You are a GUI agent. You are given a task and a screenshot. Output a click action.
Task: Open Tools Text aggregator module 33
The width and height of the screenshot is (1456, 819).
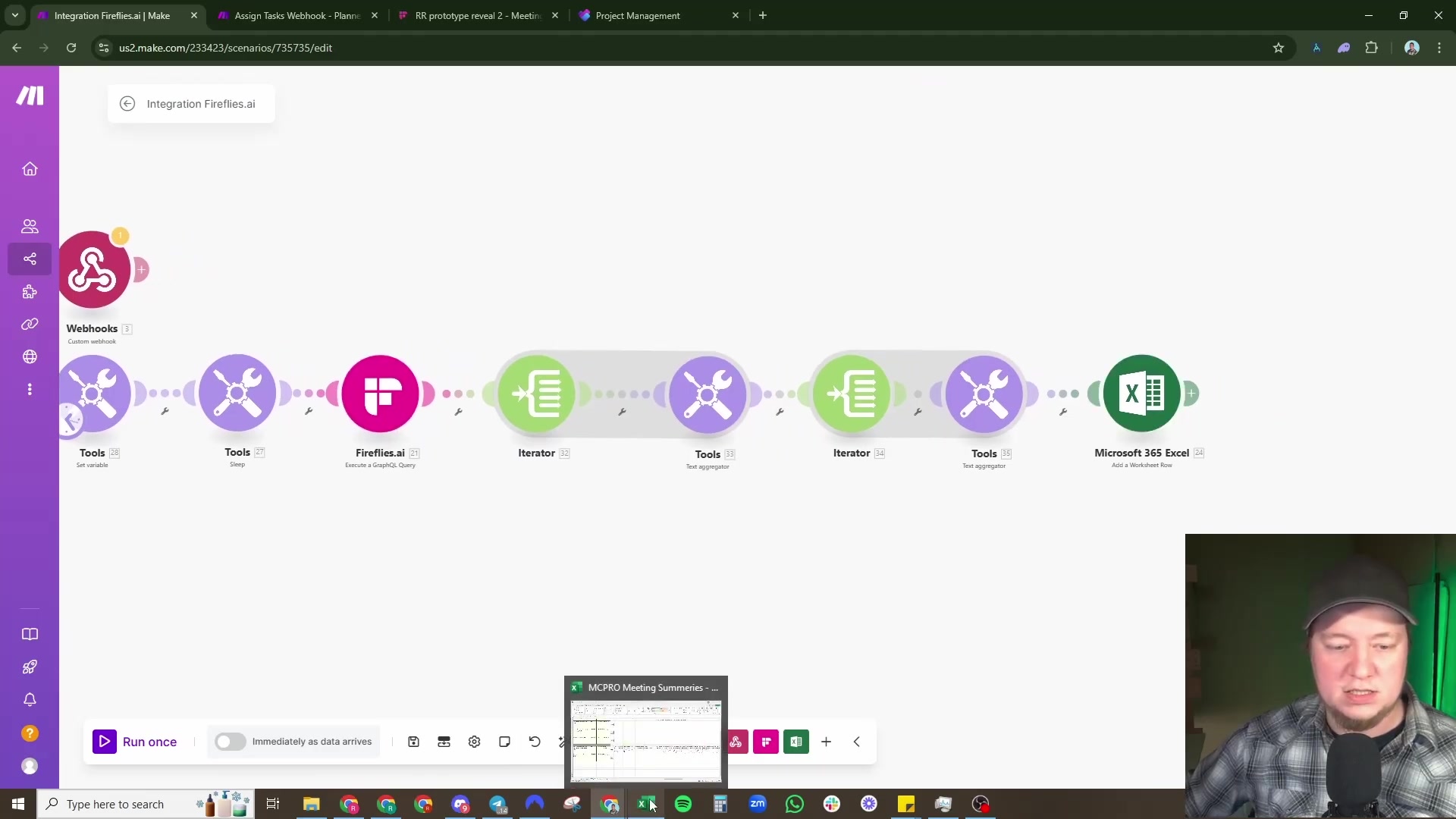[708, 394]
